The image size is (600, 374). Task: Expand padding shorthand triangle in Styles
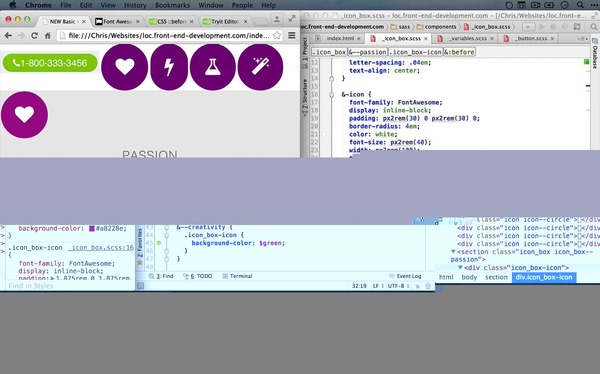(52, 278)
